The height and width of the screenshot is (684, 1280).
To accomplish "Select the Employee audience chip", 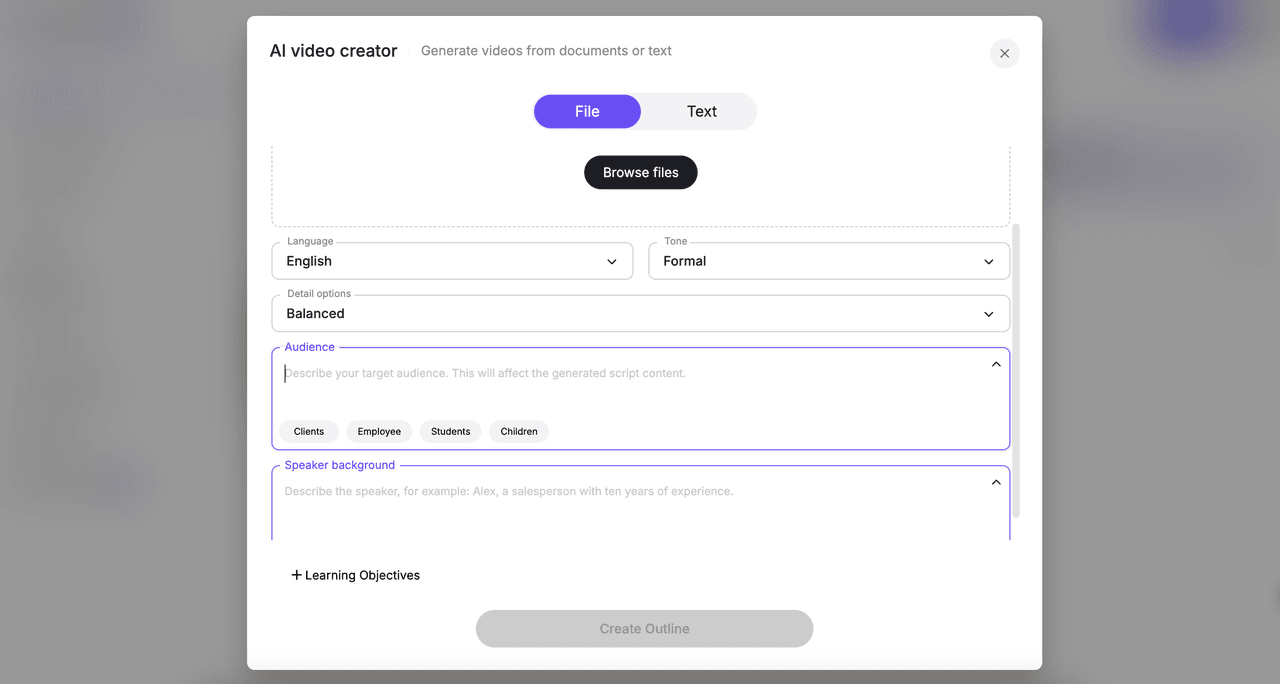I will pos(379,432).
